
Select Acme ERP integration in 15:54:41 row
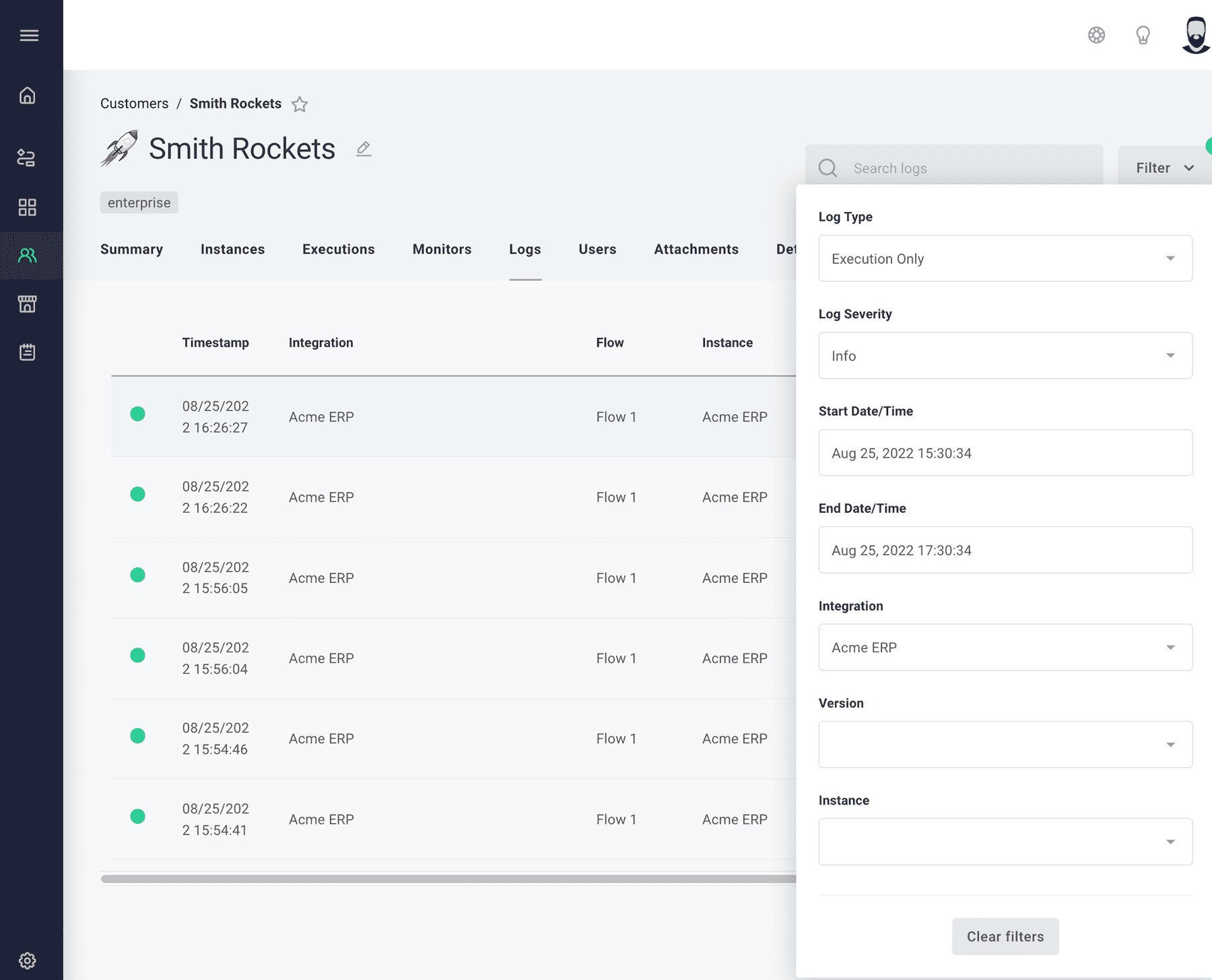(x=321, y=819)
